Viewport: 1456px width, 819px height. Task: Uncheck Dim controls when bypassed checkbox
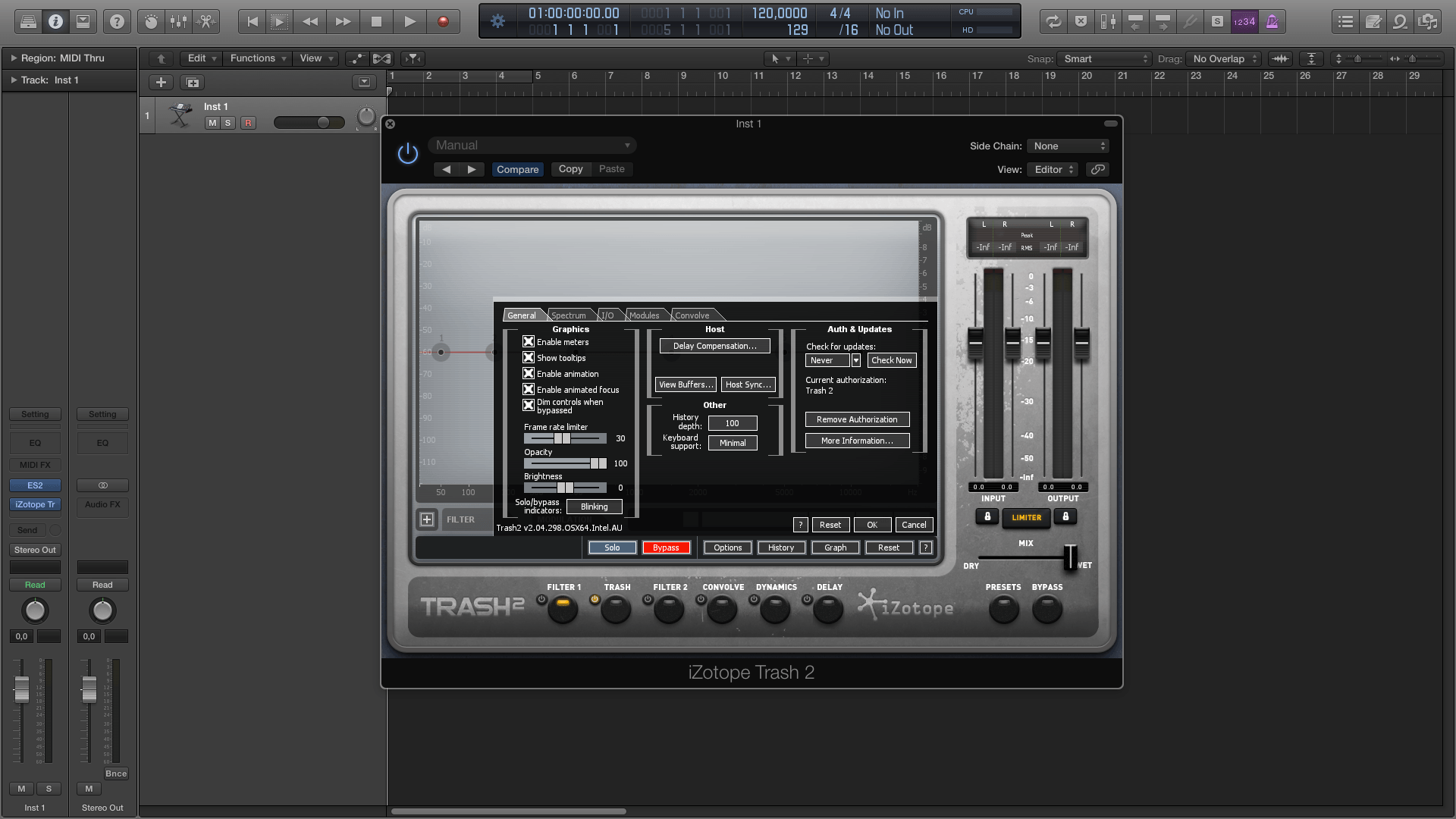click(529, 406)
